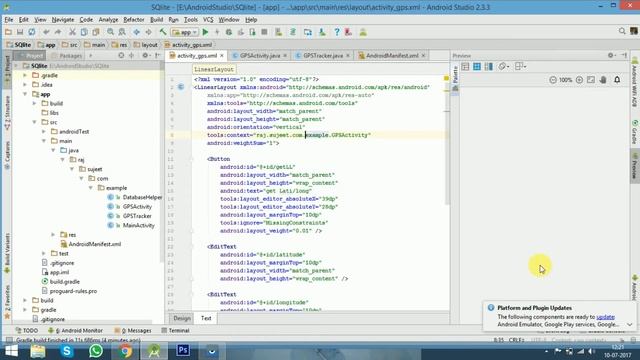Toggle the Palette side tab
This screenshot has width=640, height=360.
click(x=455, y=79)
